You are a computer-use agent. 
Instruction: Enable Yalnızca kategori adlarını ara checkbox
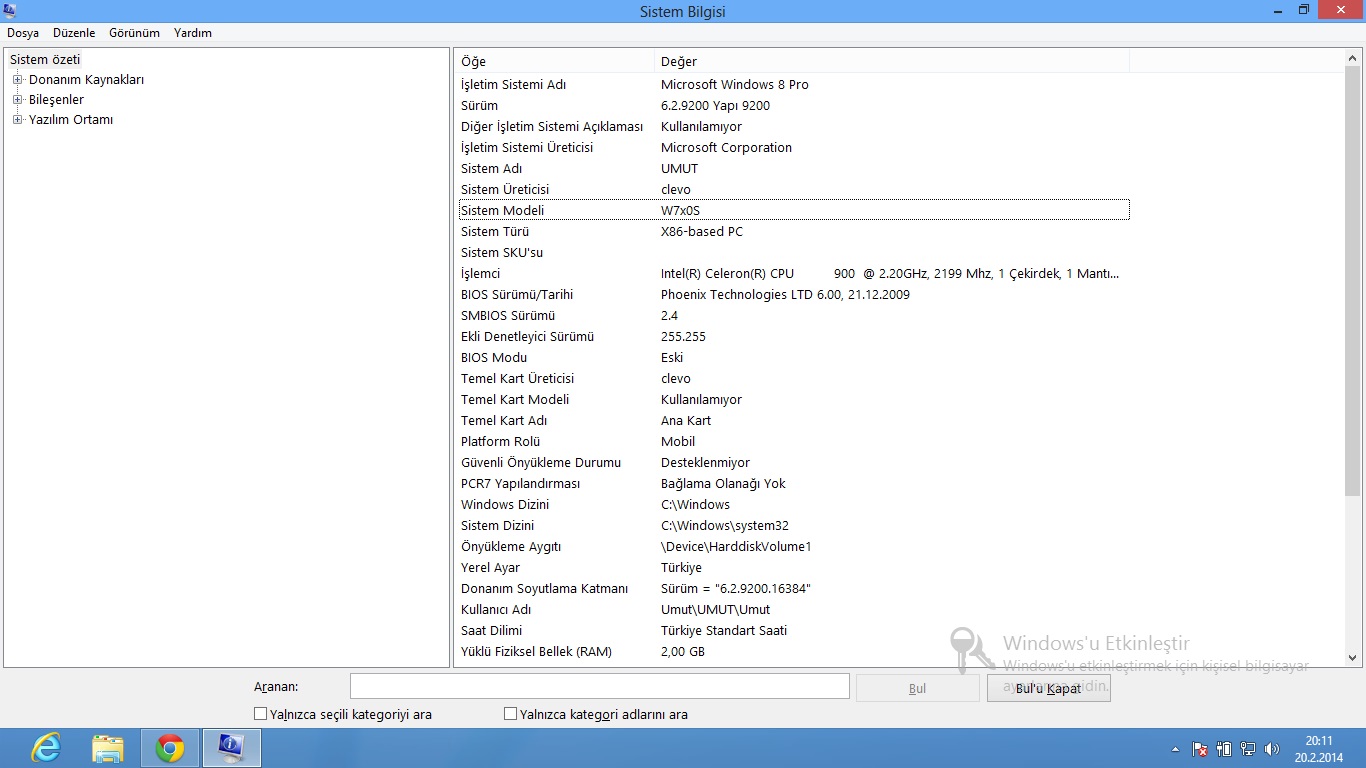coord(511,714)
